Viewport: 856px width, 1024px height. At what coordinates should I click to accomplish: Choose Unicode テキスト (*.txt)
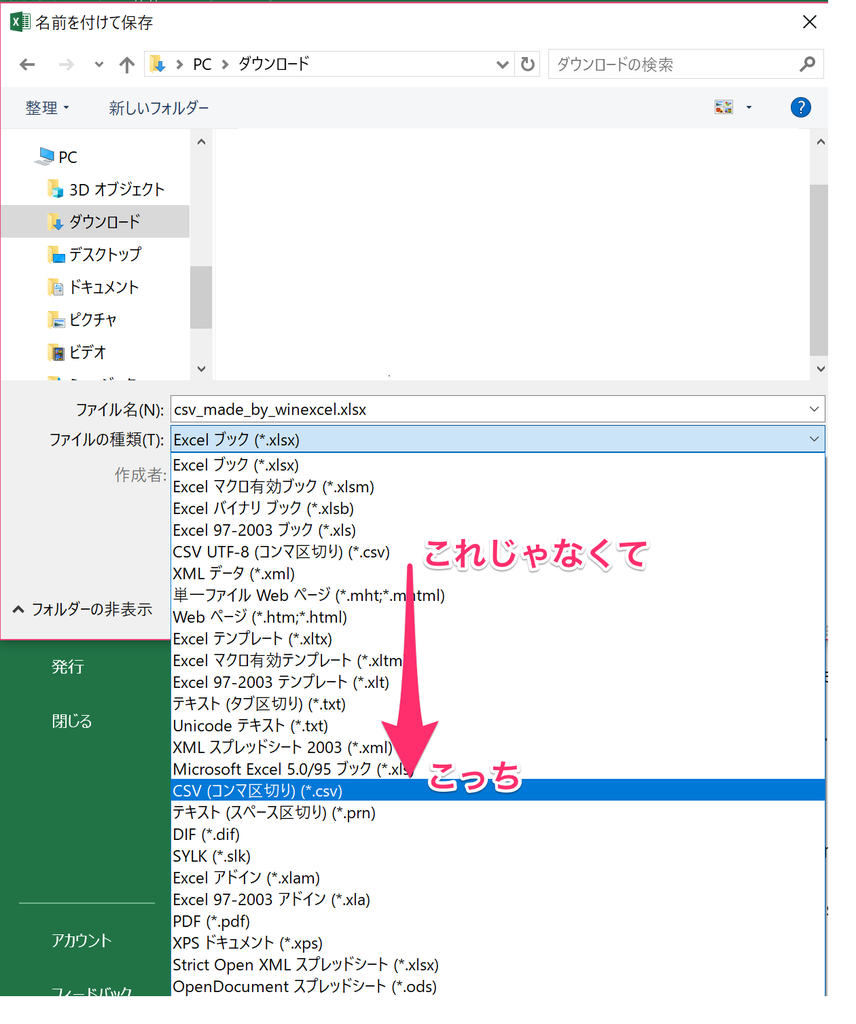[498, 726]
